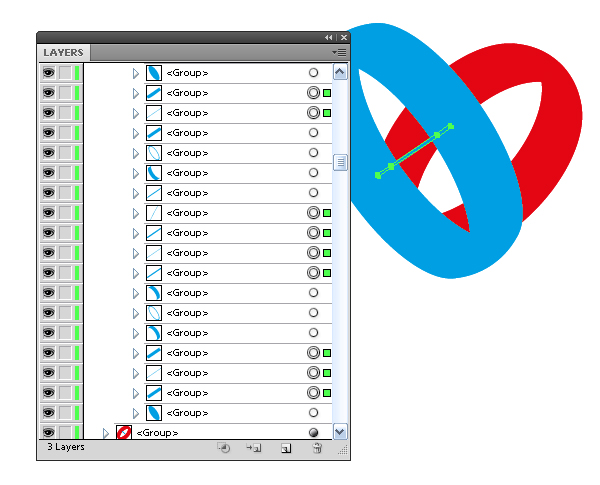The width and height of the screenshot is (600, 485).
Task: Select the thumbnail of the last blue <Group> row
Action: coord(154,413)
